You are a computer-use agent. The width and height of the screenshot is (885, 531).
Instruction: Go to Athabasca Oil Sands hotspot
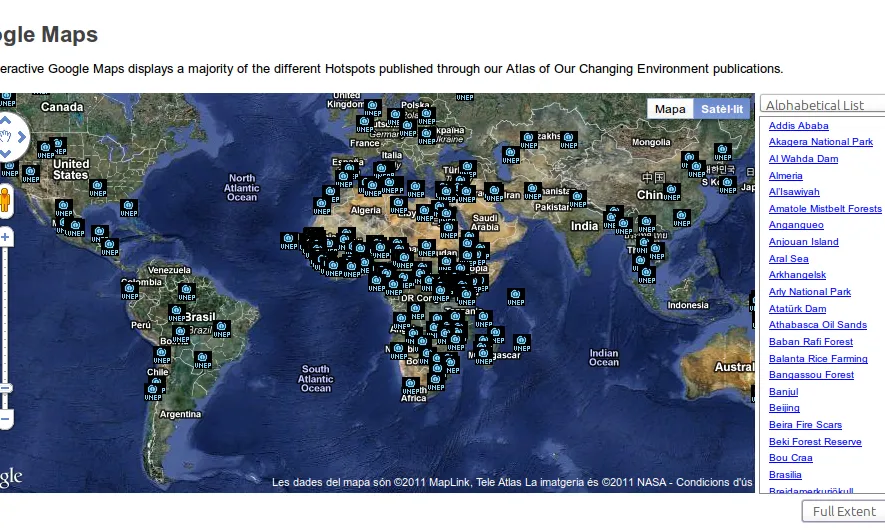[817, 324]
